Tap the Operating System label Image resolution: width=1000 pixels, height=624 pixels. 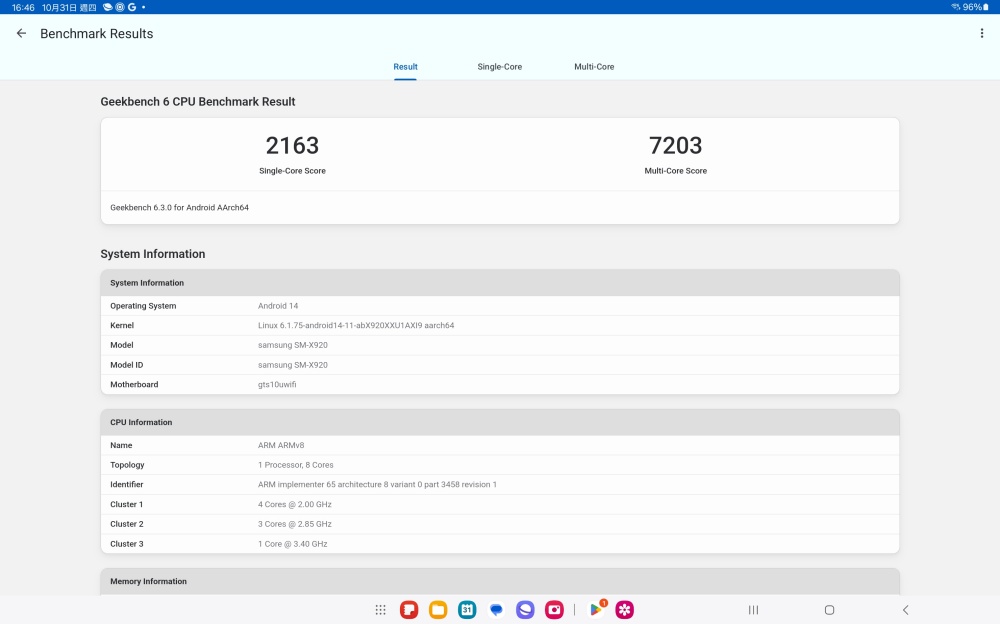tap(143, 306)
